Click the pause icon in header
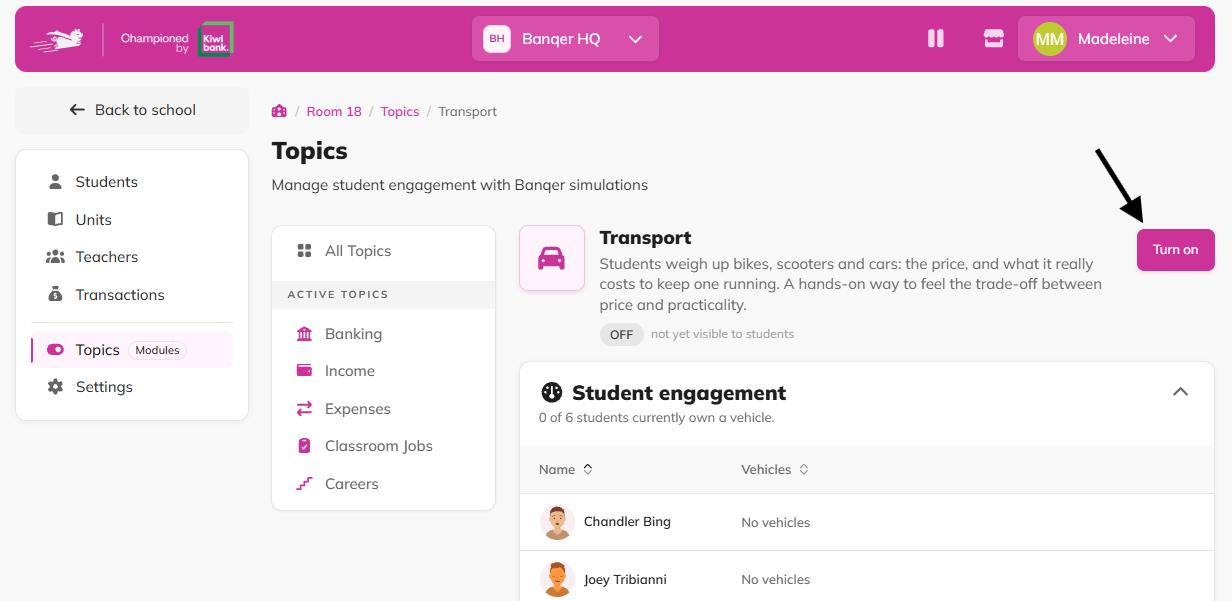Viewport: 1232px width, 601px height. tap(936, 39)
